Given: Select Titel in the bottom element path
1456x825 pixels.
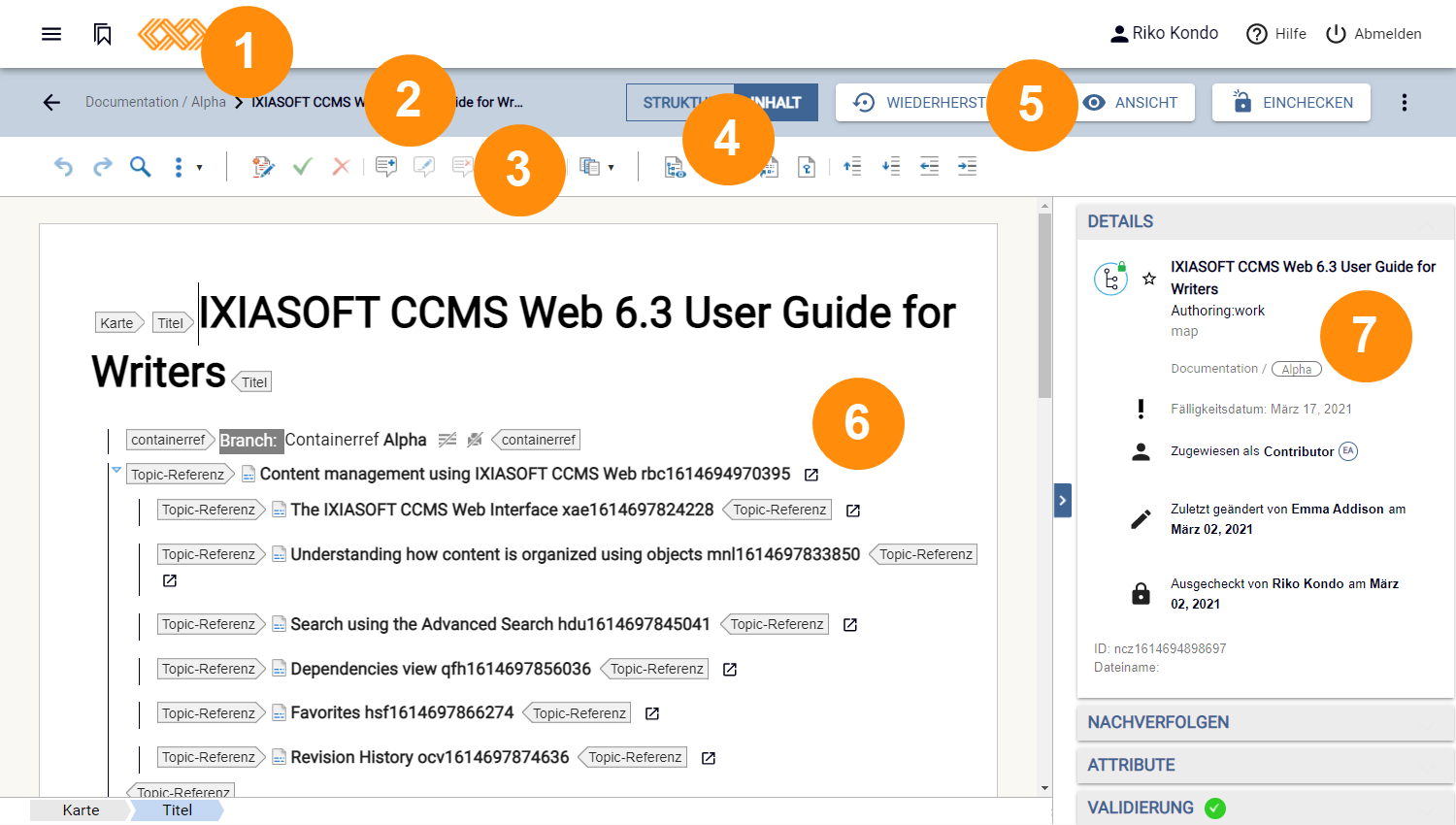Looking at the screenshot, I should tap(177, 810).
